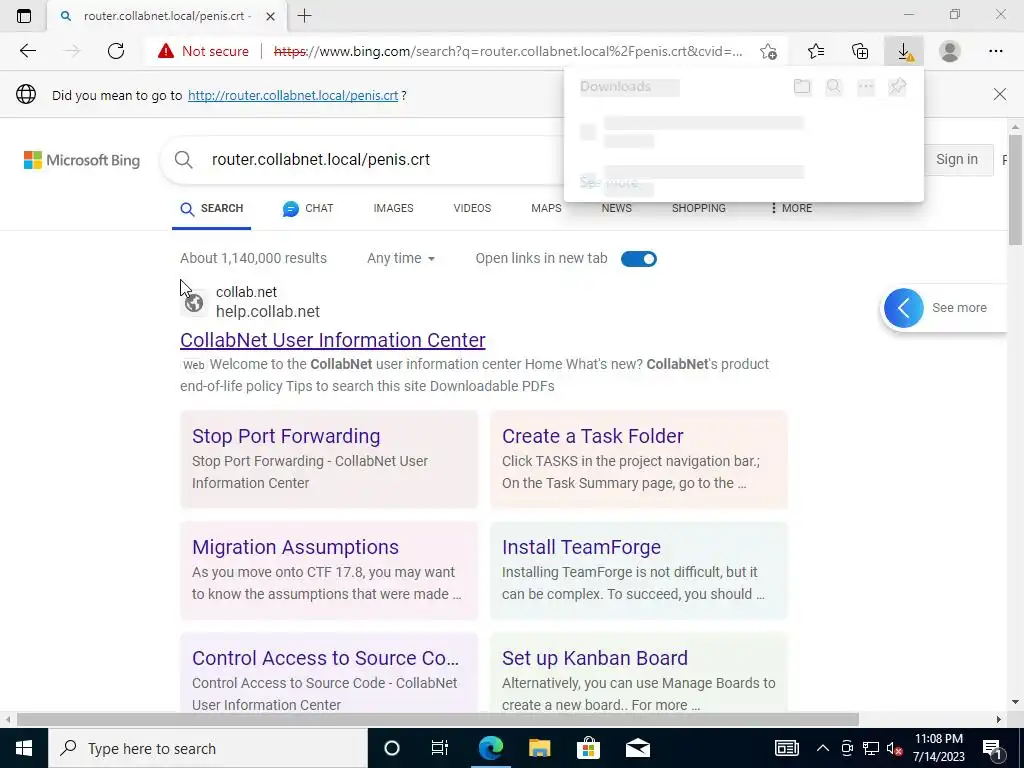This screenshot has height=768, width=1024.
Task: Click the search magnifier in Bing box
Action: [x=184, y=160]
